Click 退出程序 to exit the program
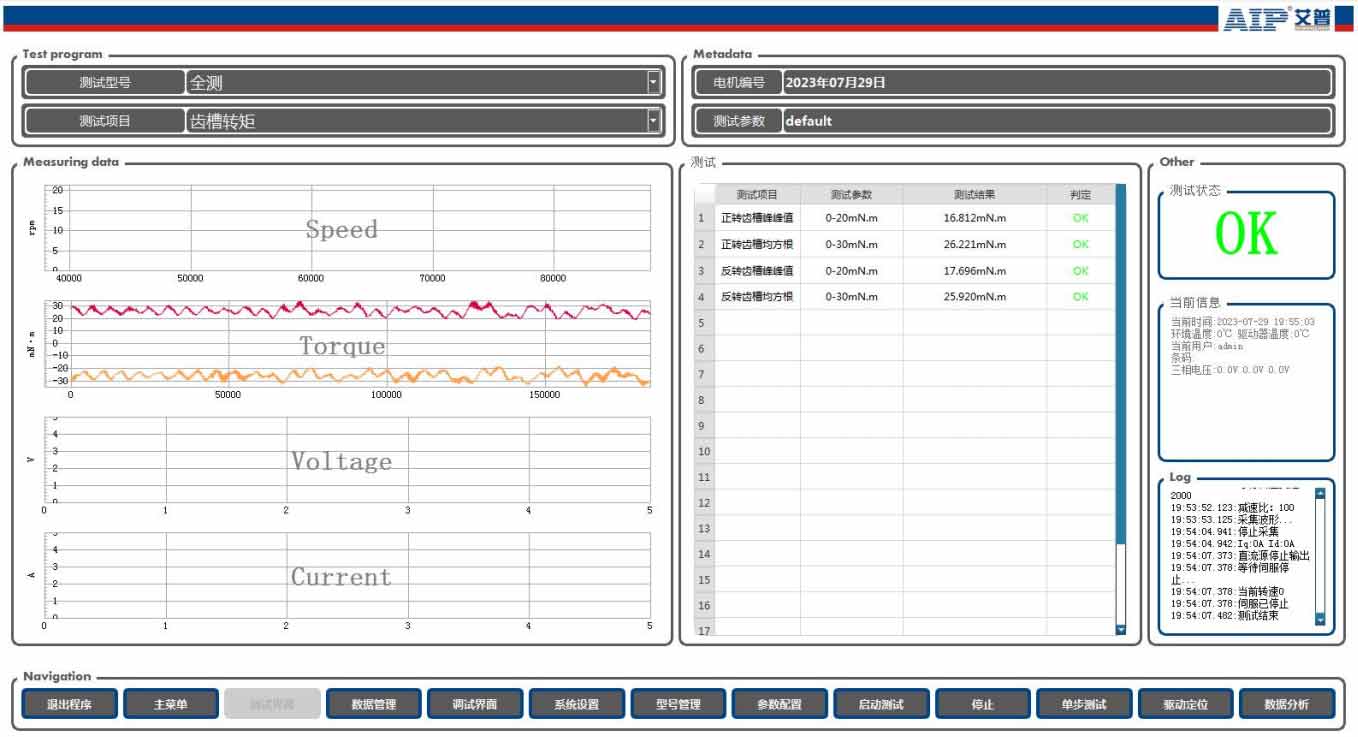The height and width of the screenshot is (737, 1358). click(69, 704)
